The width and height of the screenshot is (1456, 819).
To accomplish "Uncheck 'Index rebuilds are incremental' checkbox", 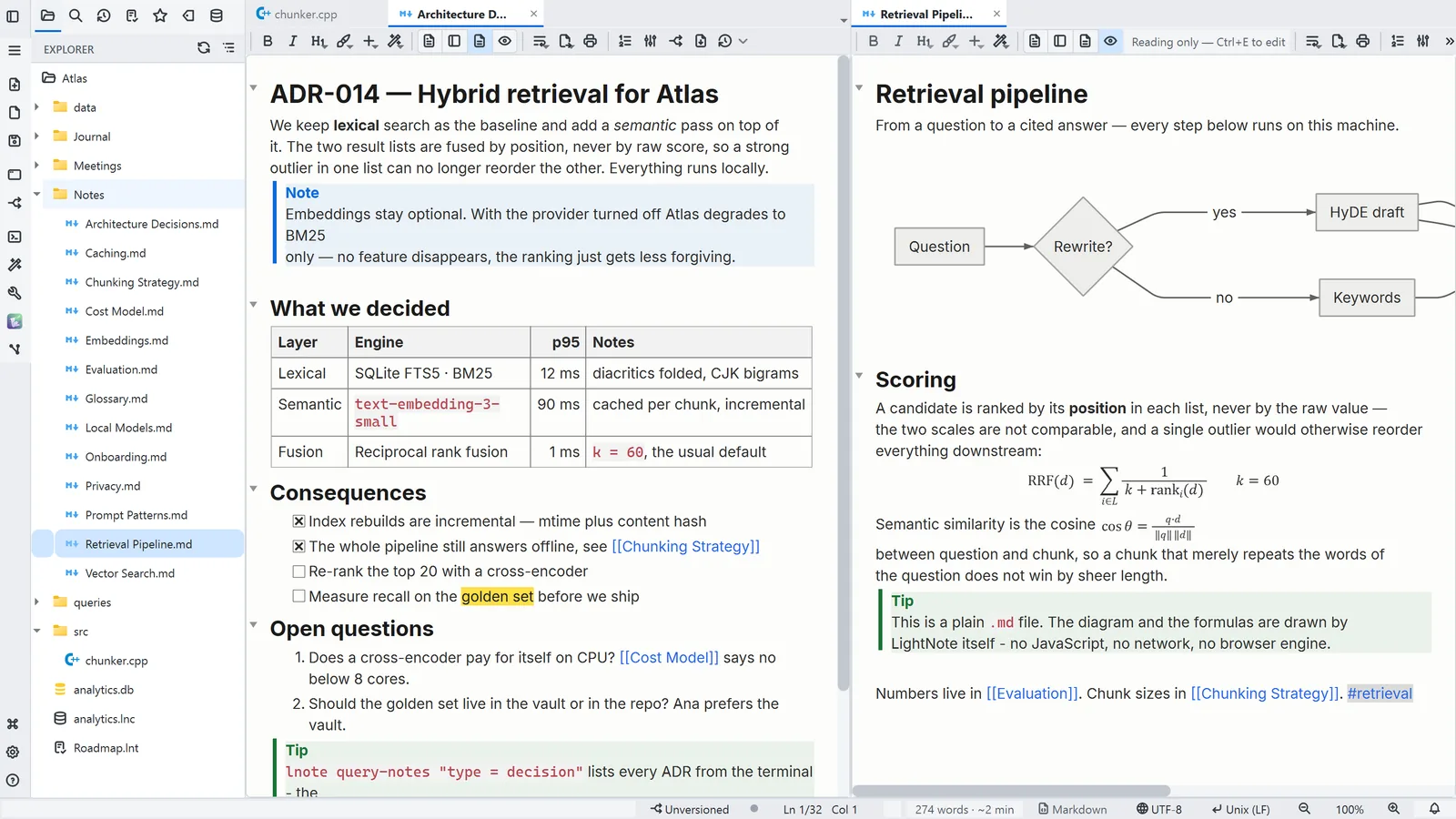I will (298, 521).
